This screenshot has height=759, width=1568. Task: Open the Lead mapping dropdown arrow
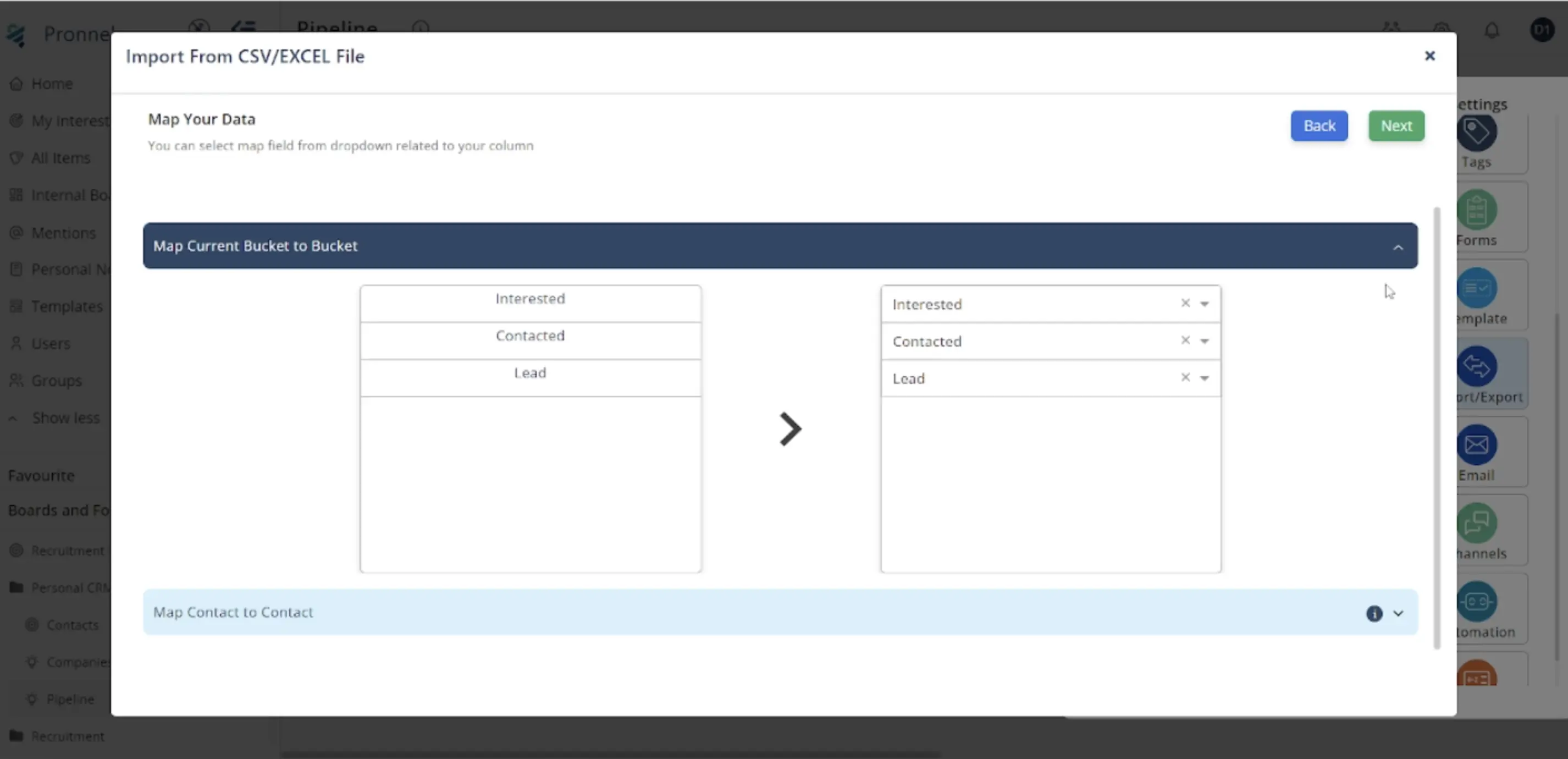1204,378
